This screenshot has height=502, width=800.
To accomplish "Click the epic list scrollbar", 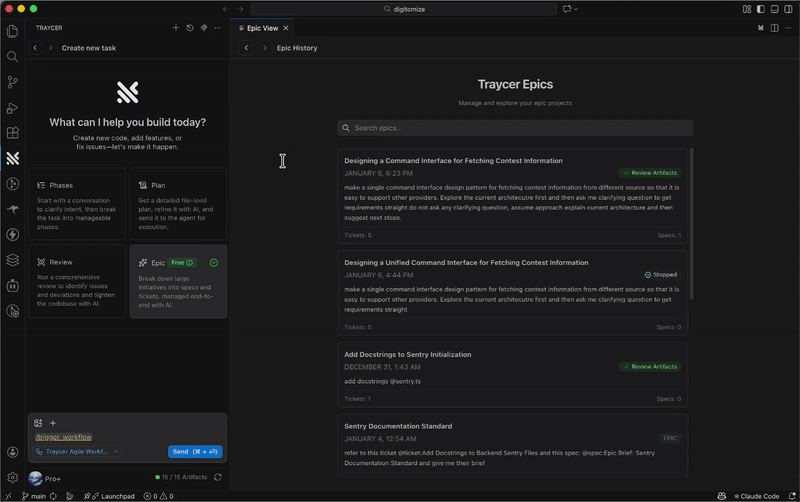I will pyautogui.click(x=691, y=223).
